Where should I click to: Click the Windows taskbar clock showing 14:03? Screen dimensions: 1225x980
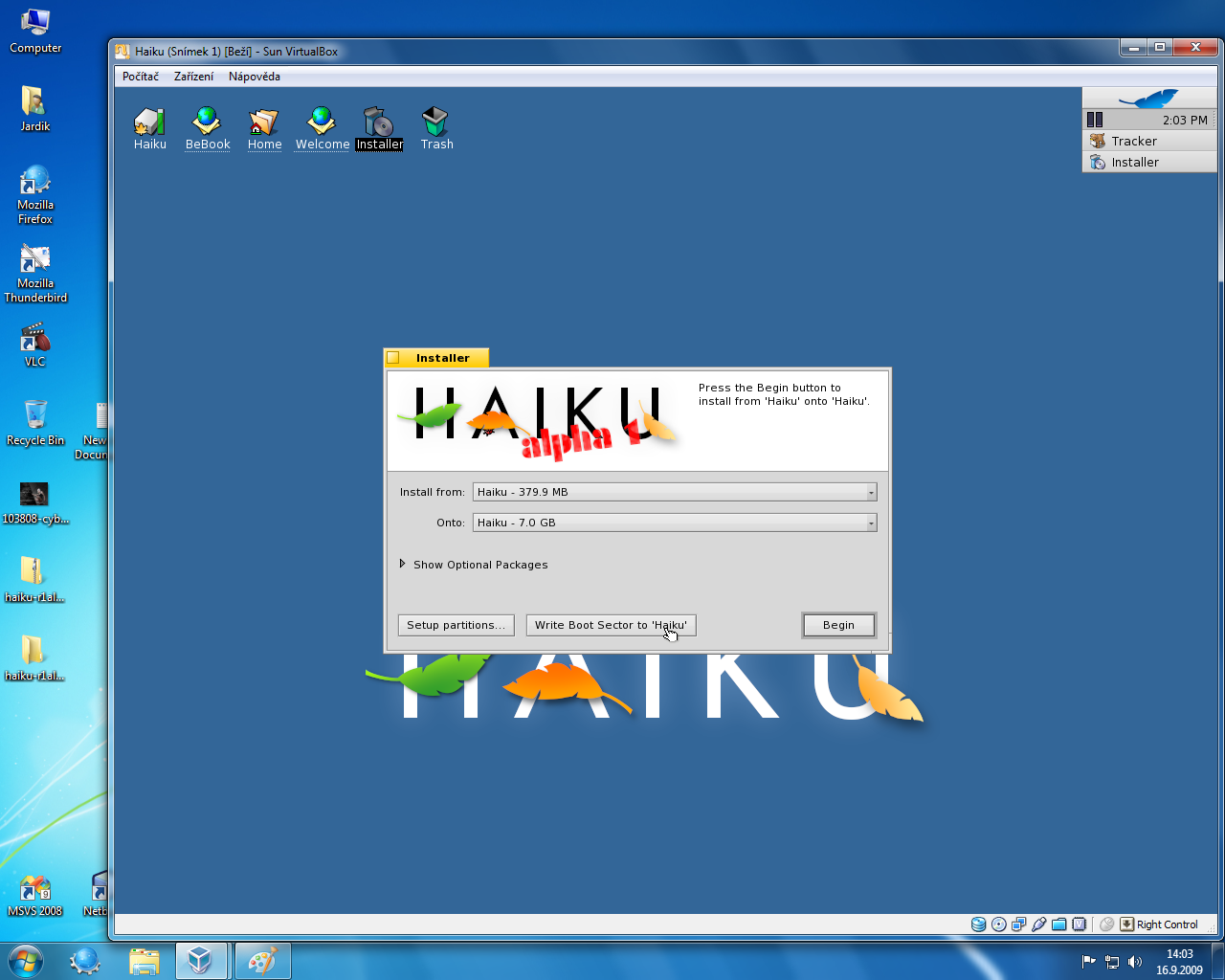(1179, 962)
